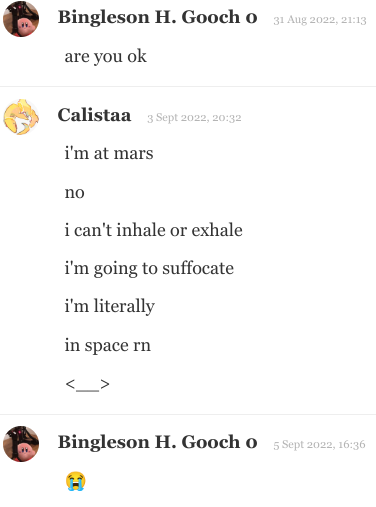This screenshot has height=507, width=376.
Task: Click the "<__>" emoticon message
Action: coord(87,384)
